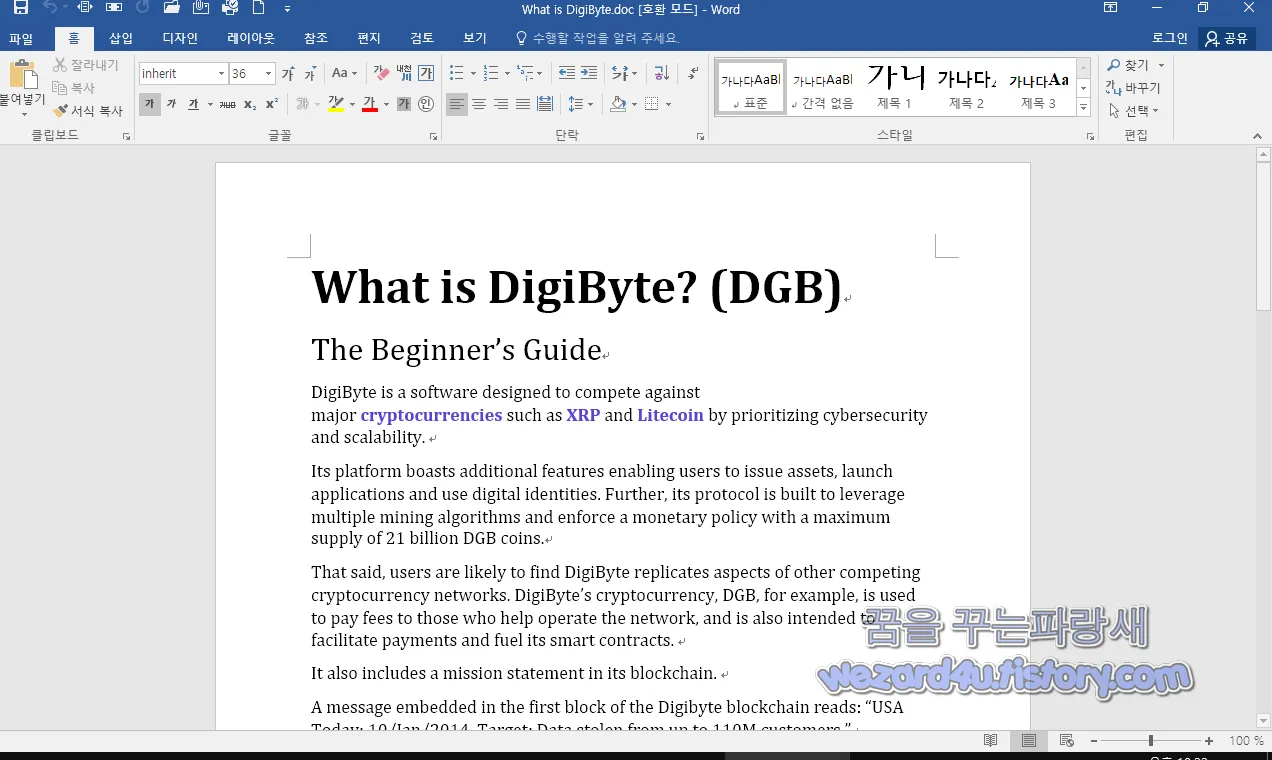Switch to Read Mode in the status bar
This screenshot has height=760, width=1272.
click(990, 740)
